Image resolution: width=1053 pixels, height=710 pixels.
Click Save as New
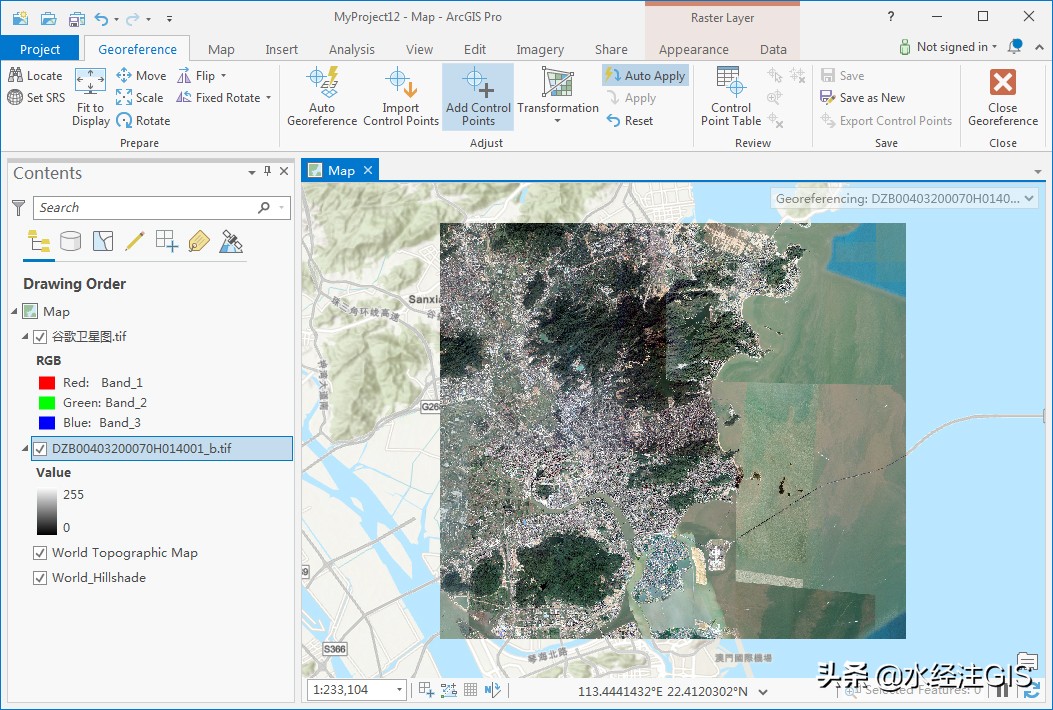click(x=862, y=98)
